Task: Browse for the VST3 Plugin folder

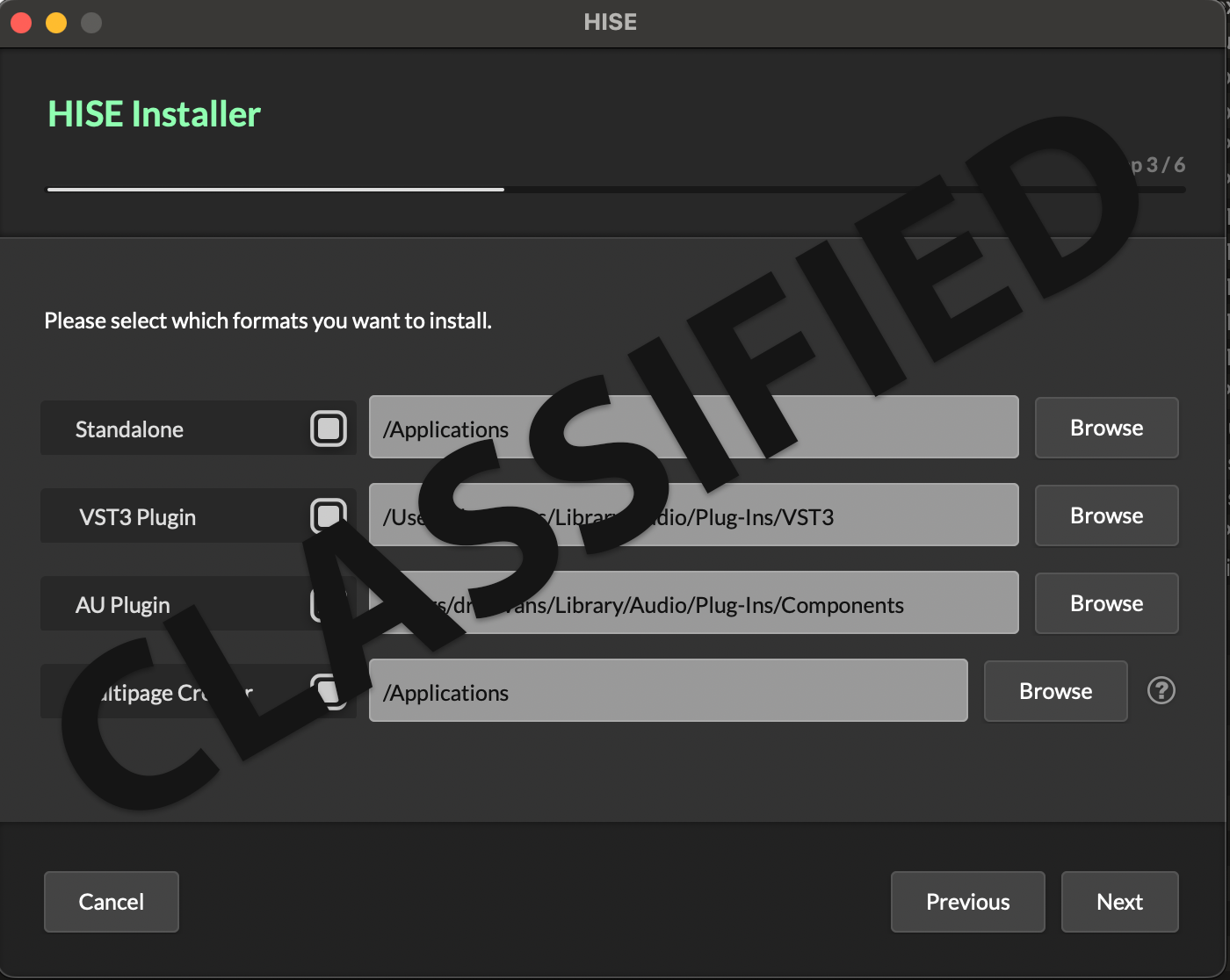Action: tap(1107, 515)
